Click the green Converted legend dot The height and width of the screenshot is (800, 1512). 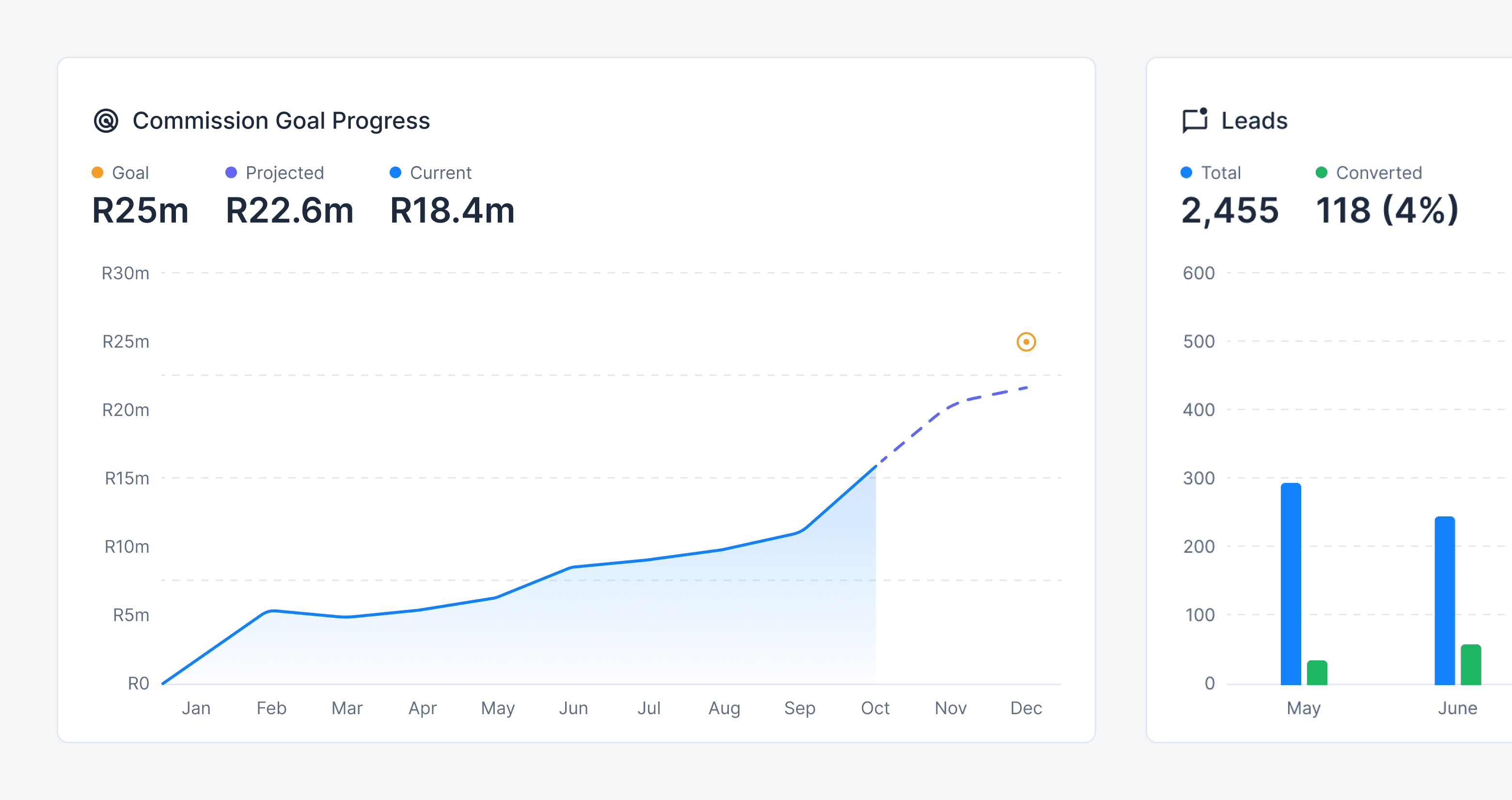[1321, 173]
